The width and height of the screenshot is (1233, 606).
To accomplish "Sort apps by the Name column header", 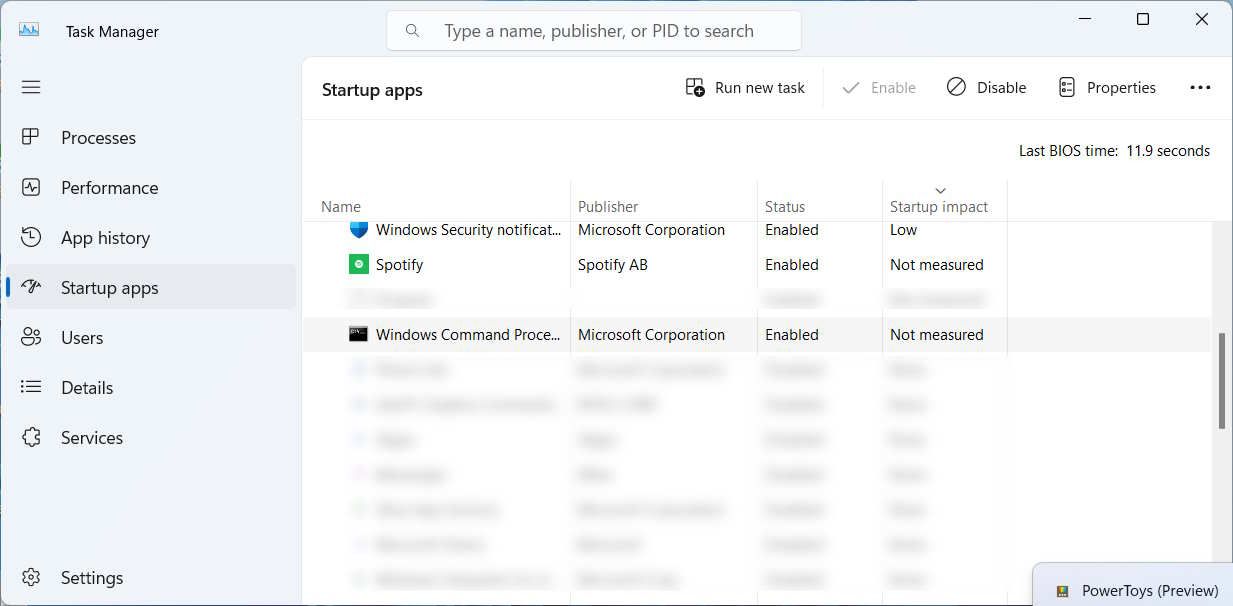I will 340,206.
